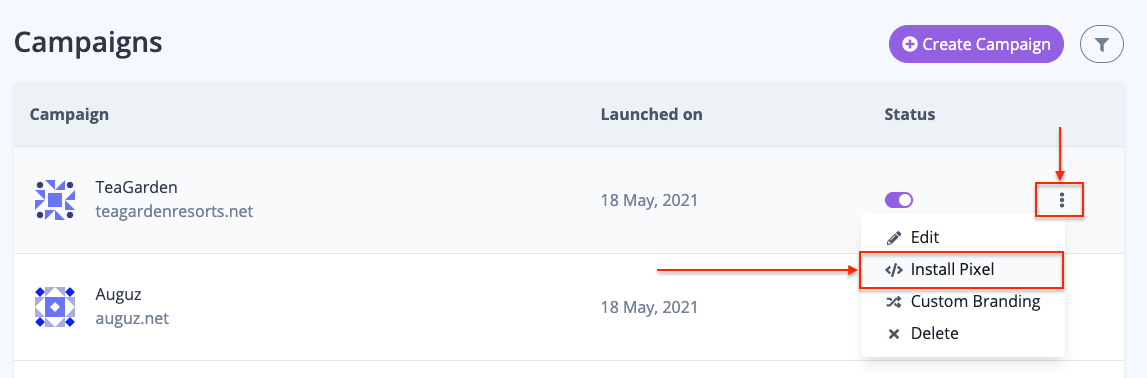Open the three-dot menu for TeaGarden
The image size is (1147, 378).
click(x=1061, y=200)
